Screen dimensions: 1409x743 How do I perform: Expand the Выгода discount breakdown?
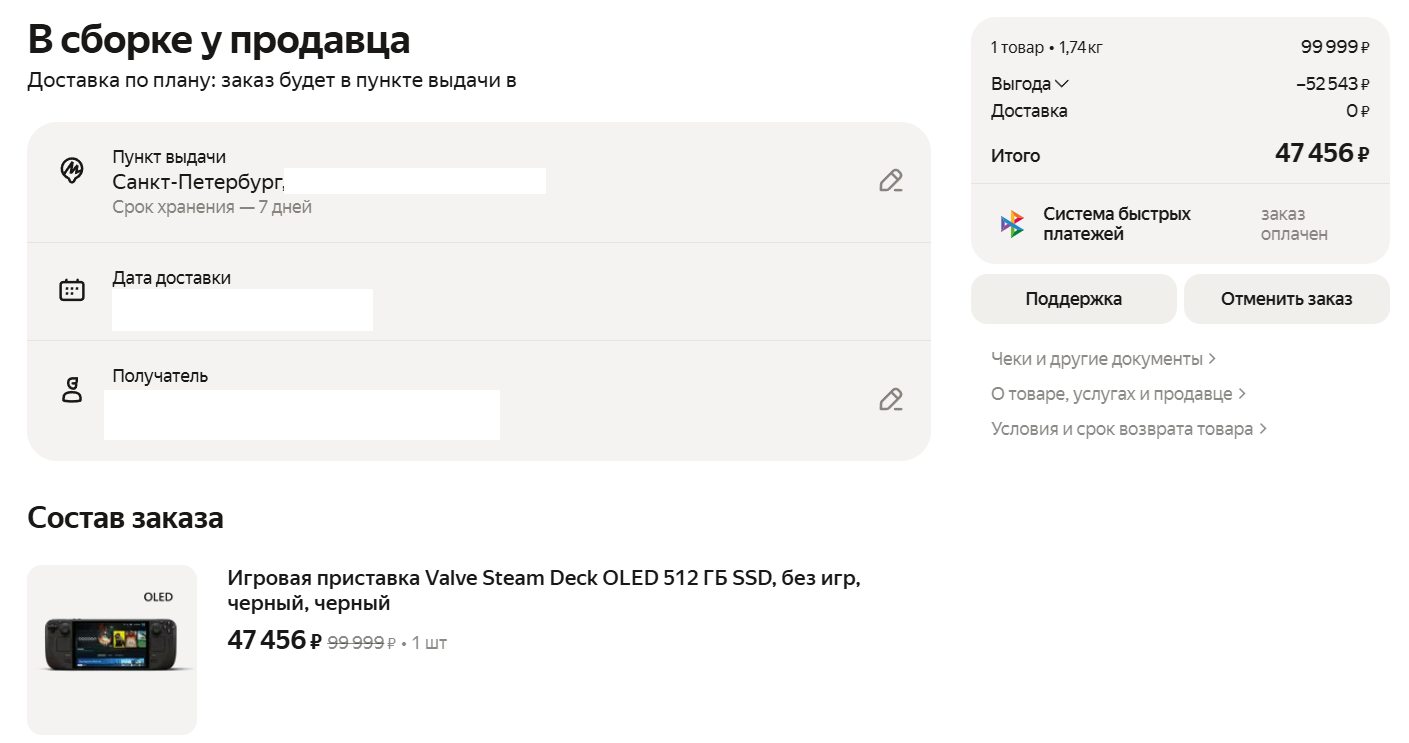pos(1030,84)
